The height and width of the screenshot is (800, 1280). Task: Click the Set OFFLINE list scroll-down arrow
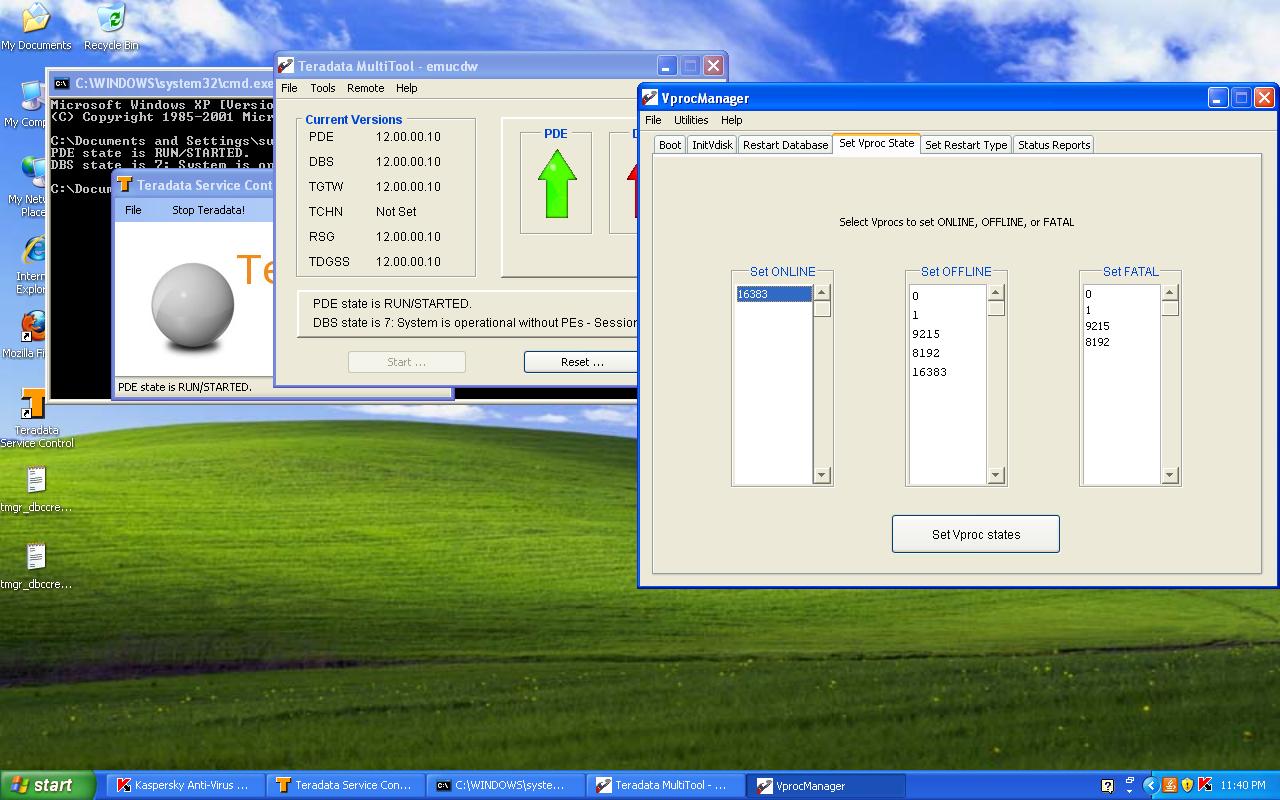tap(996, 475)
